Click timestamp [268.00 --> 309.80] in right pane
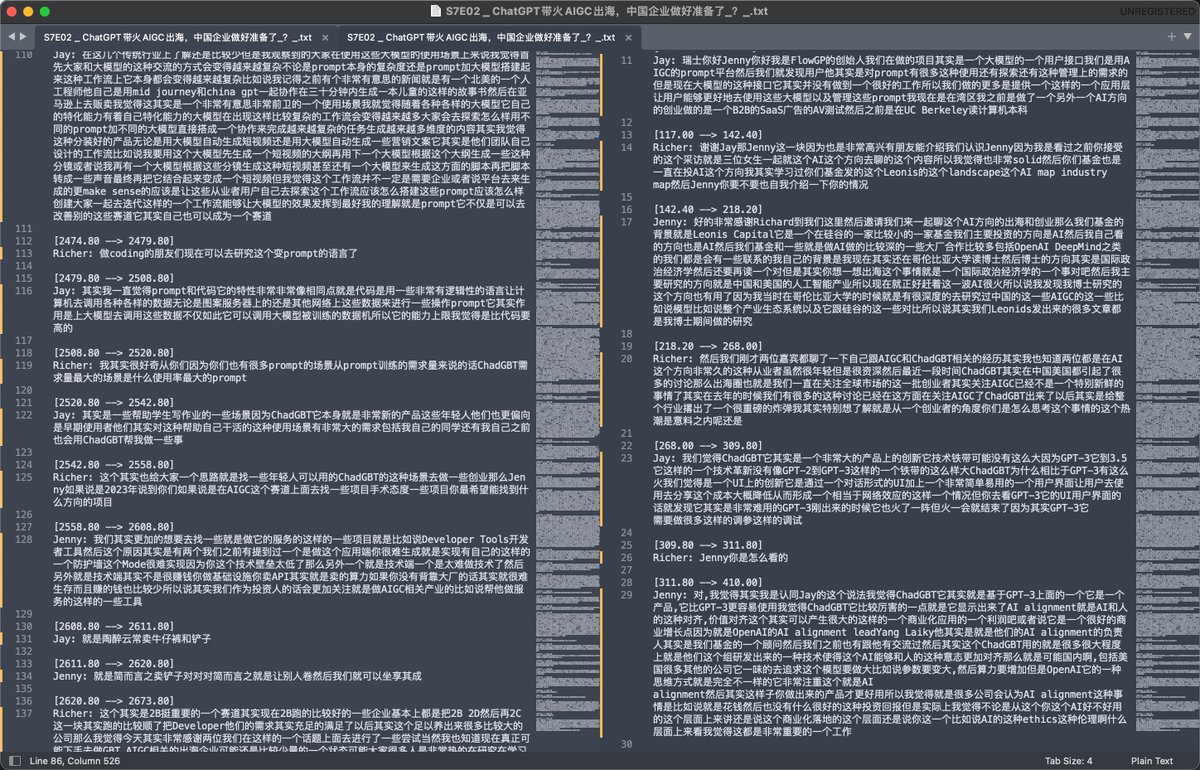Screen dimensions: 1200x770 [707, 445]
